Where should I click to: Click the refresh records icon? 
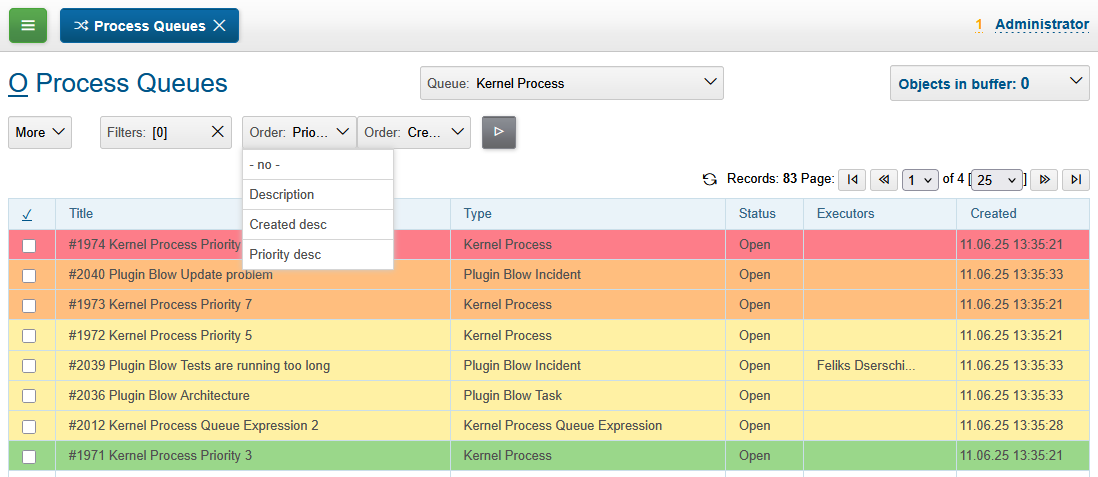pos(710,179)
